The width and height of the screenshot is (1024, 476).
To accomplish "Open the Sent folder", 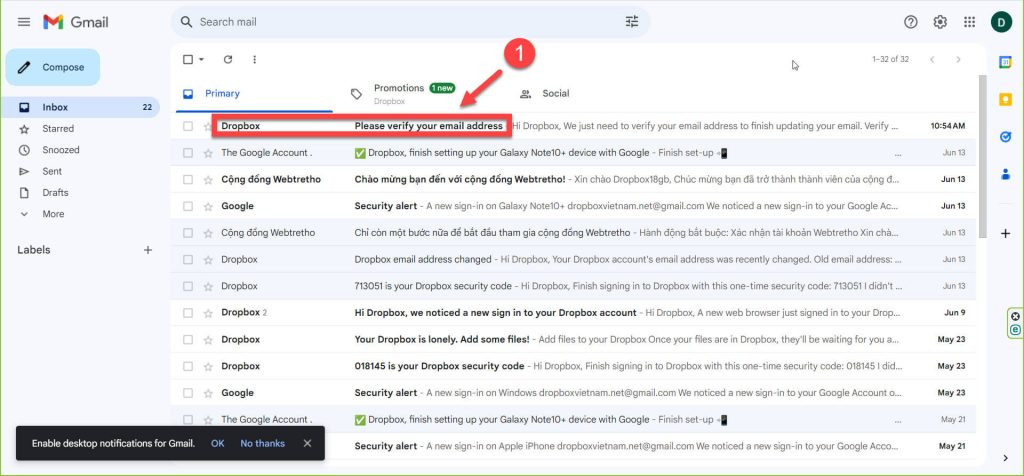I will click(80, 171).
